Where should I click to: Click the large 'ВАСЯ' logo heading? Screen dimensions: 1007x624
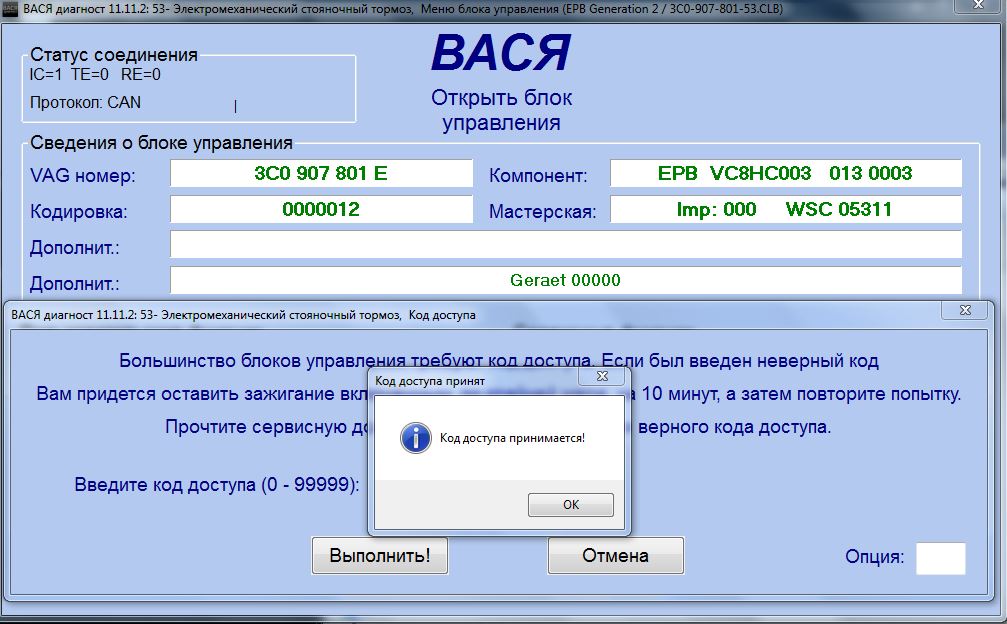pos(501,54)
